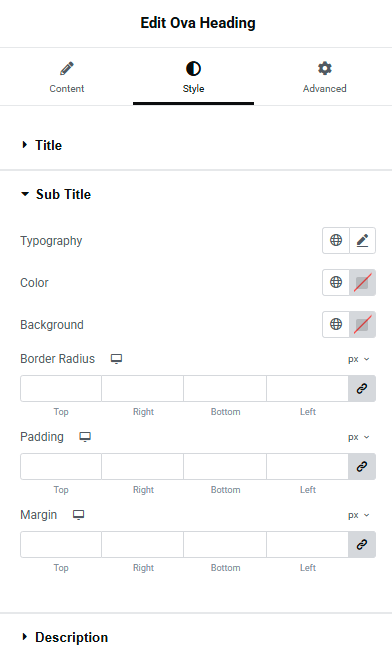Open Advanced tab gear icon

tap(325, 68)
